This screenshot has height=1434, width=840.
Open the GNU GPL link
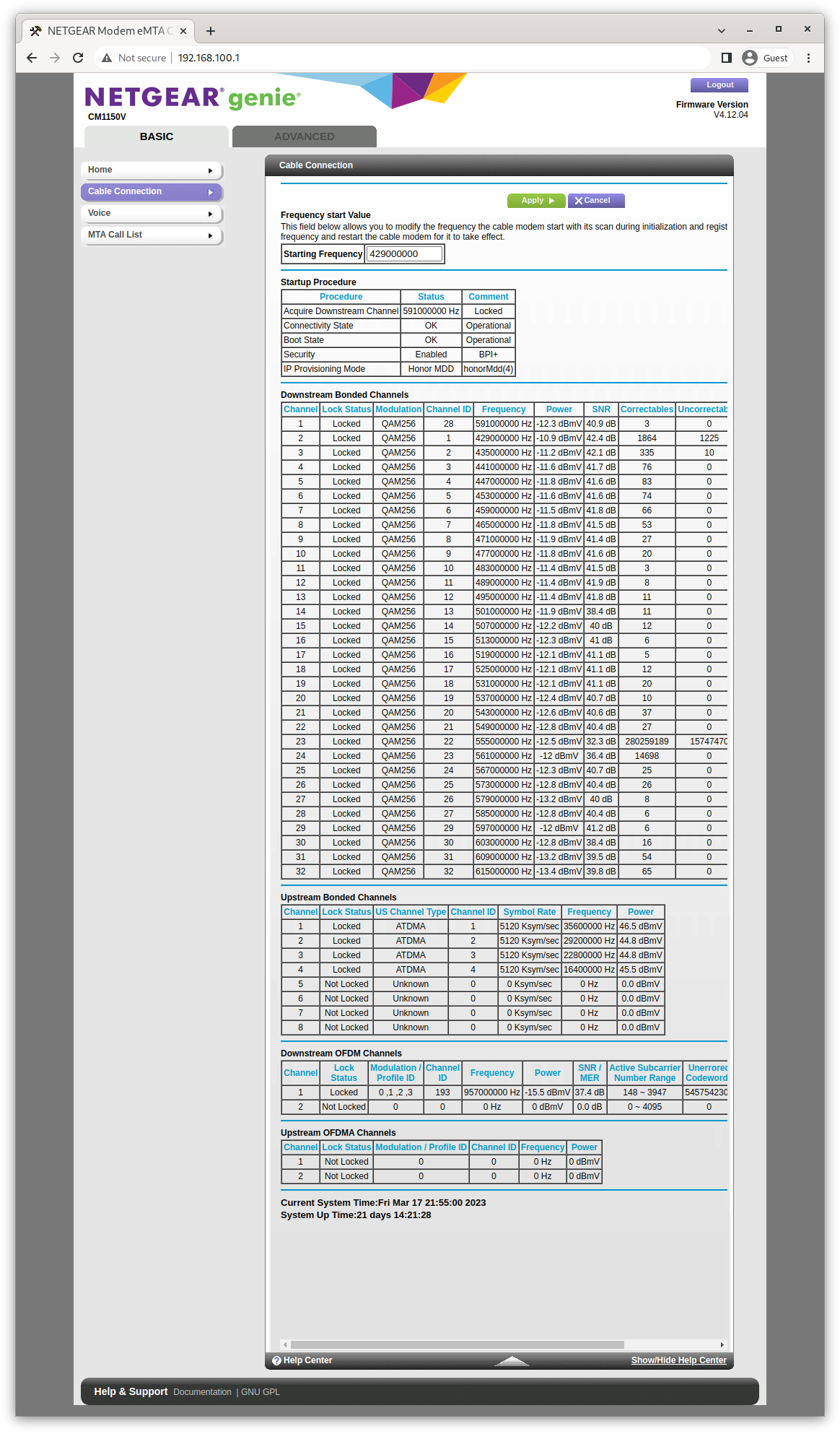261,1392
